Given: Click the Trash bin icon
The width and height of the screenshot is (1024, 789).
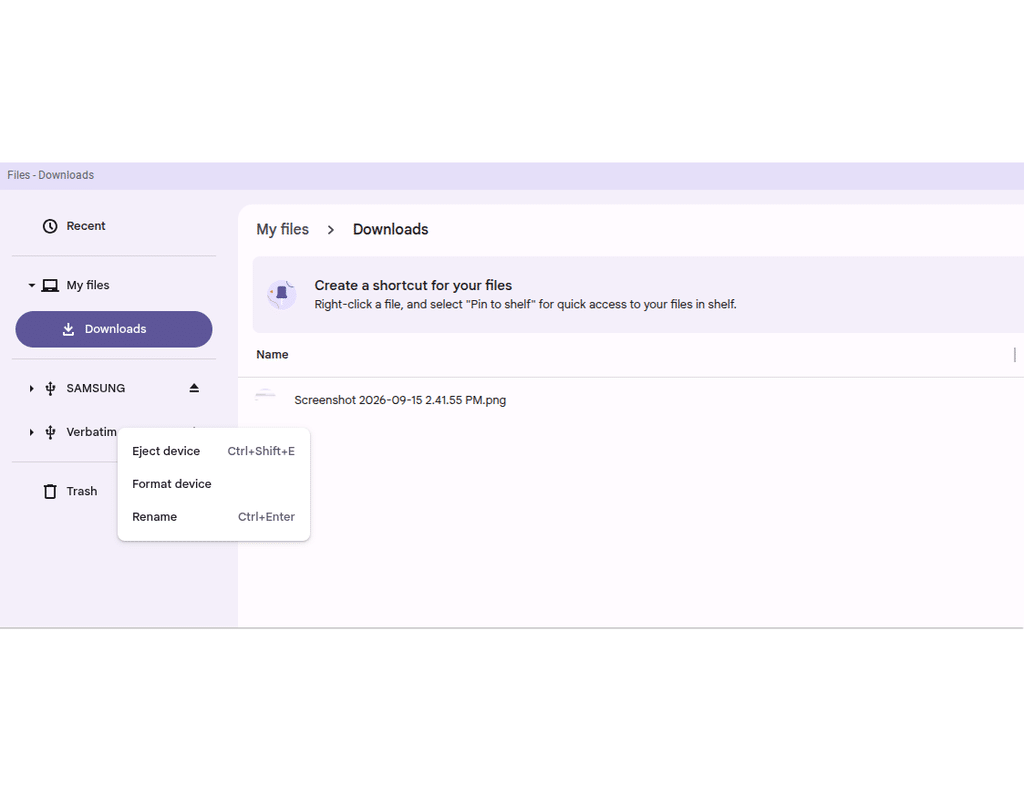Looking at the screenshot, I should point(50,491).
